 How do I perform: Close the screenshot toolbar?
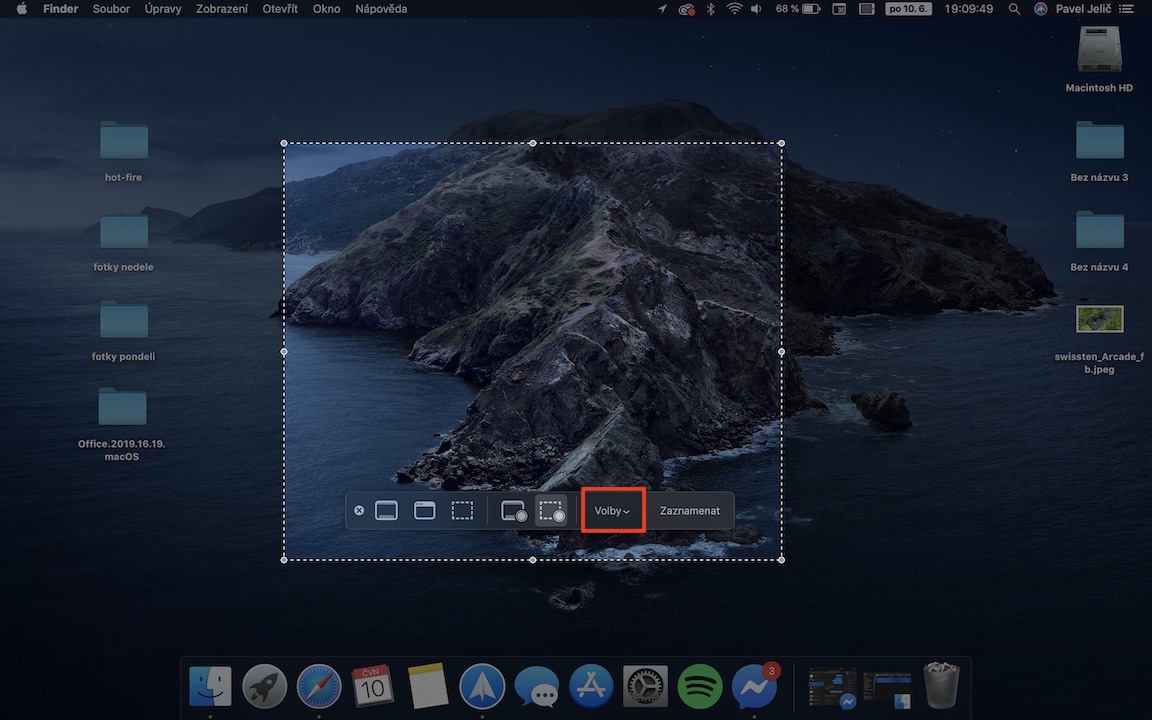point(359,511)
